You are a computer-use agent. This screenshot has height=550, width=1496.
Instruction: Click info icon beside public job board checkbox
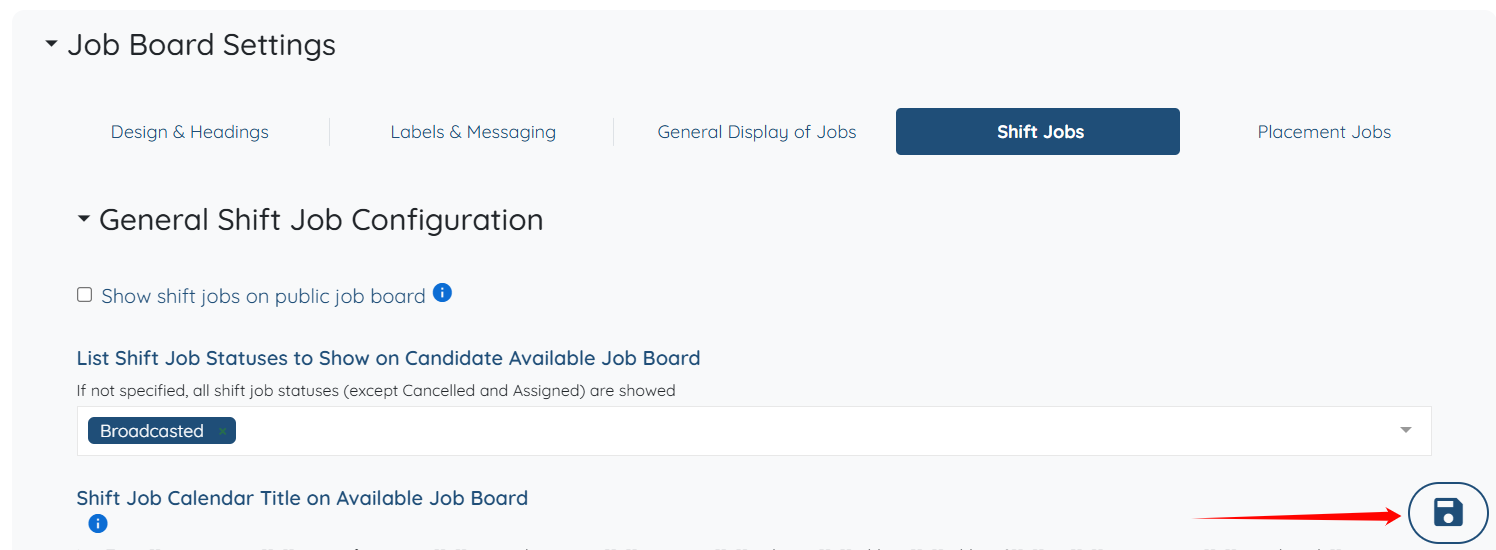click(442, 294)
